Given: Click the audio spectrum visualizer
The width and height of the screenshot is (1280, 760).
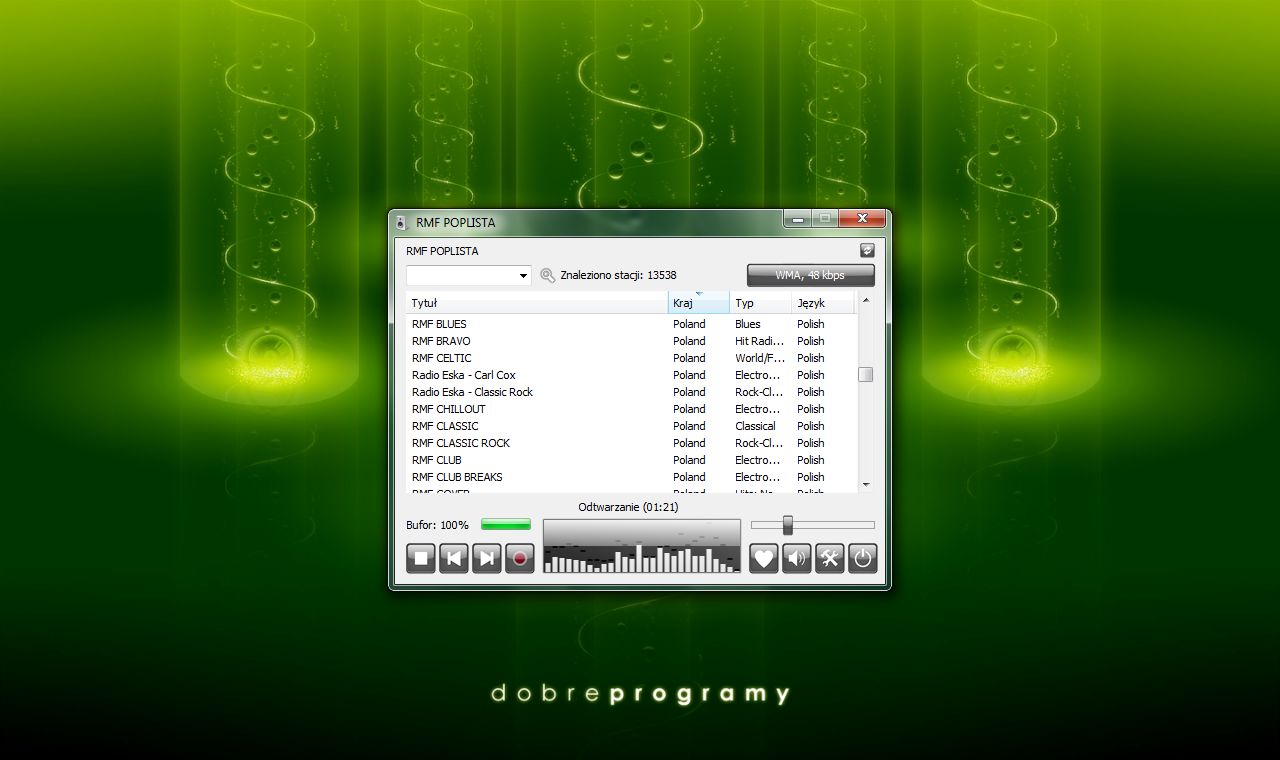Looking at the screenshot, I should click(642, 546).
